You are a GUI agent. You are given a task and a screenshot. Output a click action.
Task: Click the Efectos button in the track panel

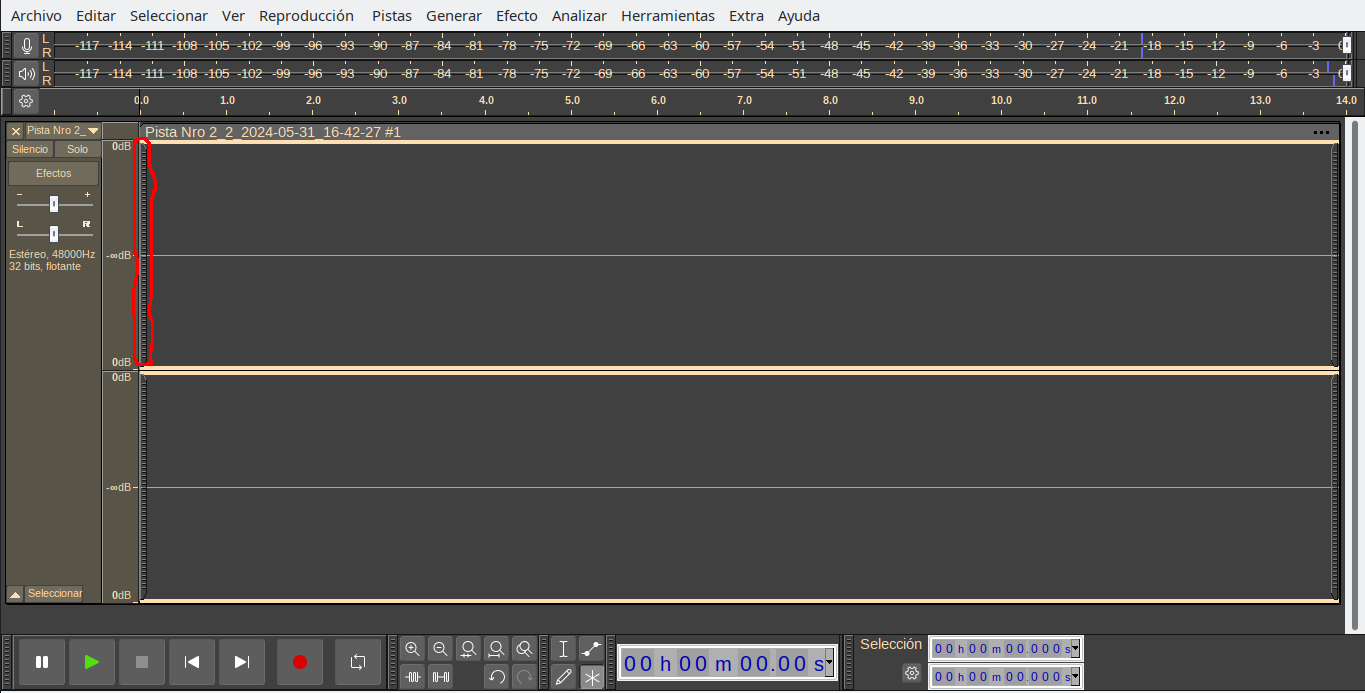tap(54, 173)
